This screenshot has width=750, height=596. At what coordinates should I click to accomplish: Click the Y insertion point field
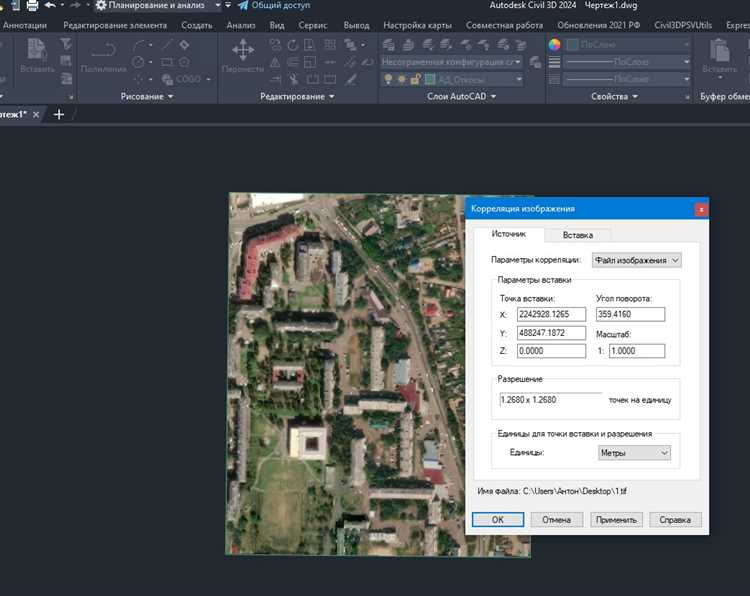click(551, 333)
